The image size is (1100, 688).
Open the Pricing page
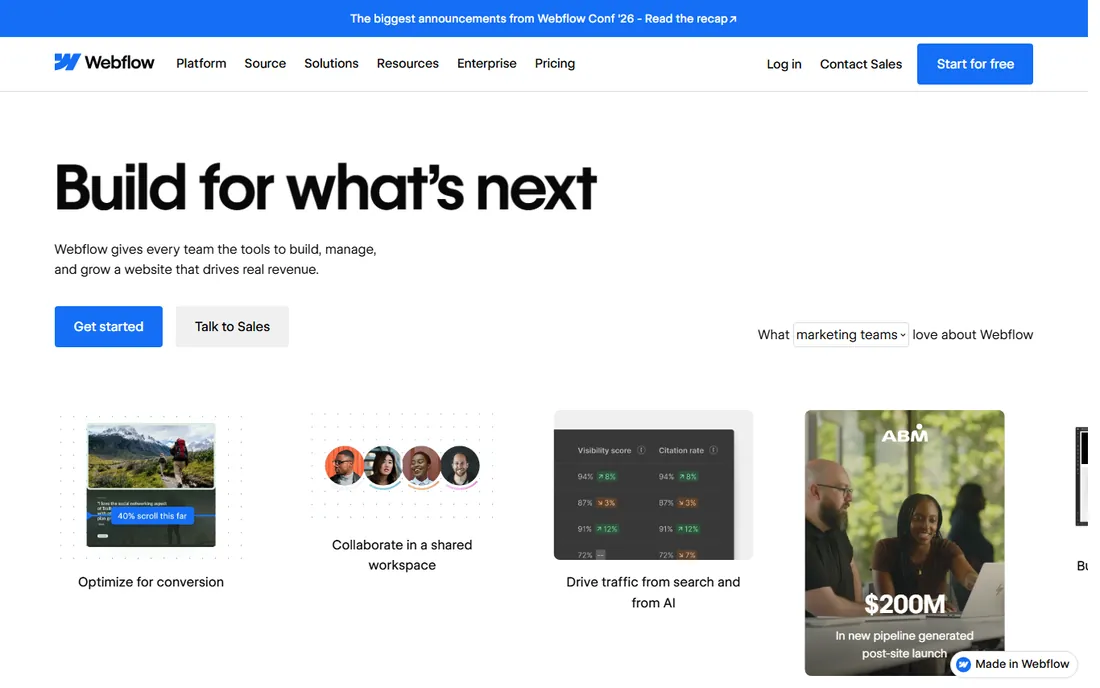click(555, 63)
